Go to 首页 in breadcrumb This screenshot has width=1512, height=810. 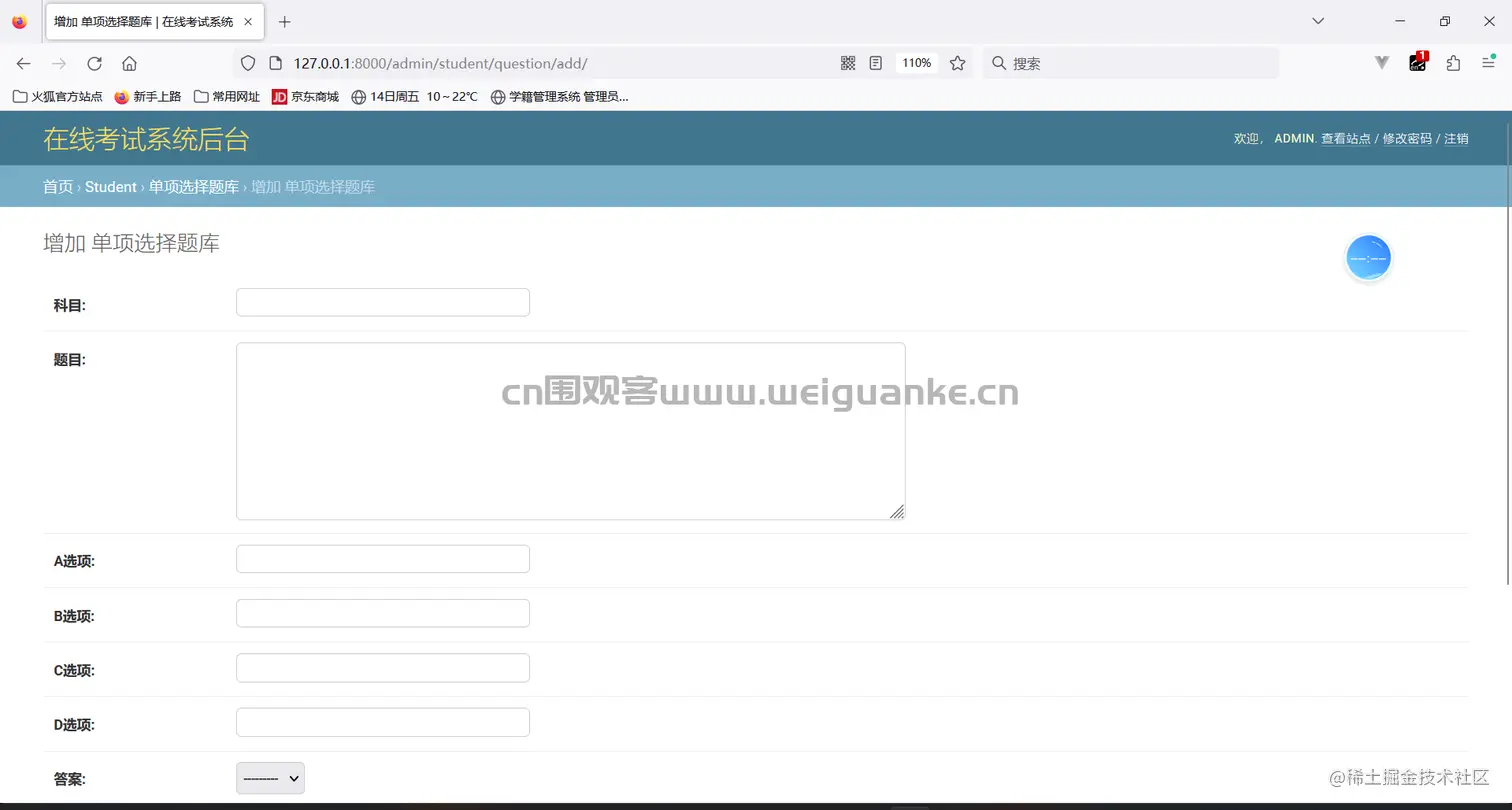(x=58, y=187)
